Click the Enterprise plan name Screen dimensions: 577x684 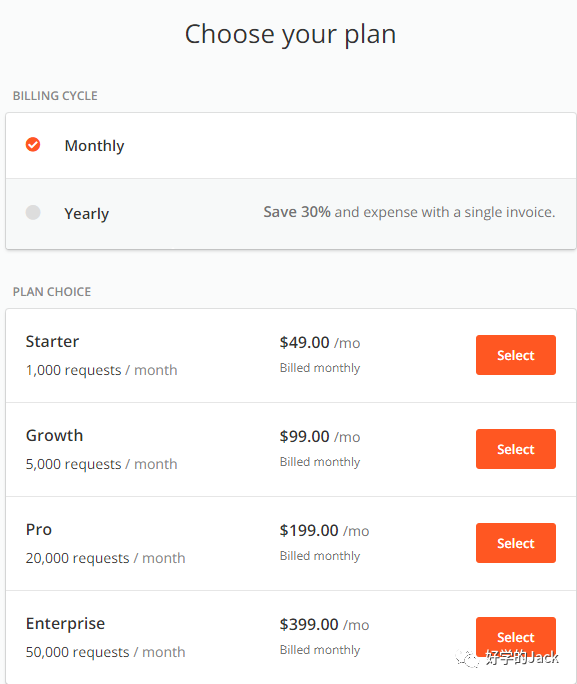(65, 624)
